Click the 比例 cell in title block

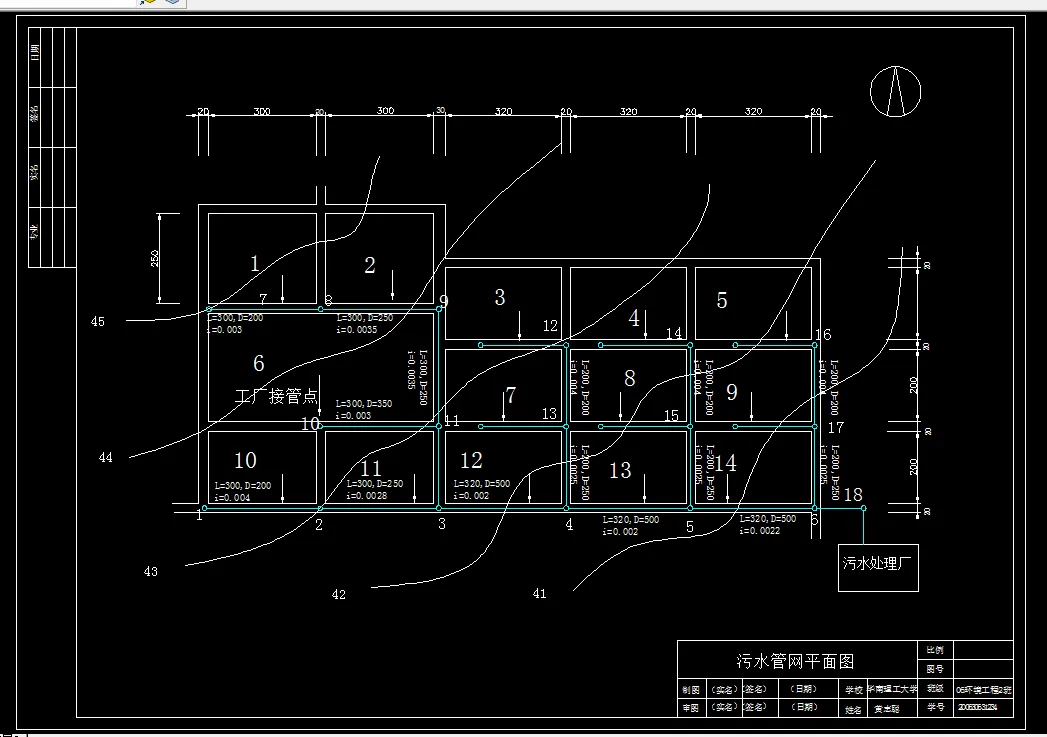935,650
